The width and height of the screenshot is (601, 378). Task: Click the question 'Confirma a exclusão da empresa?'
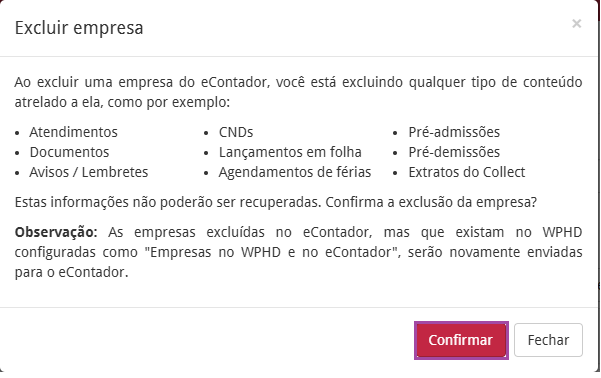[x=431, y=202]
